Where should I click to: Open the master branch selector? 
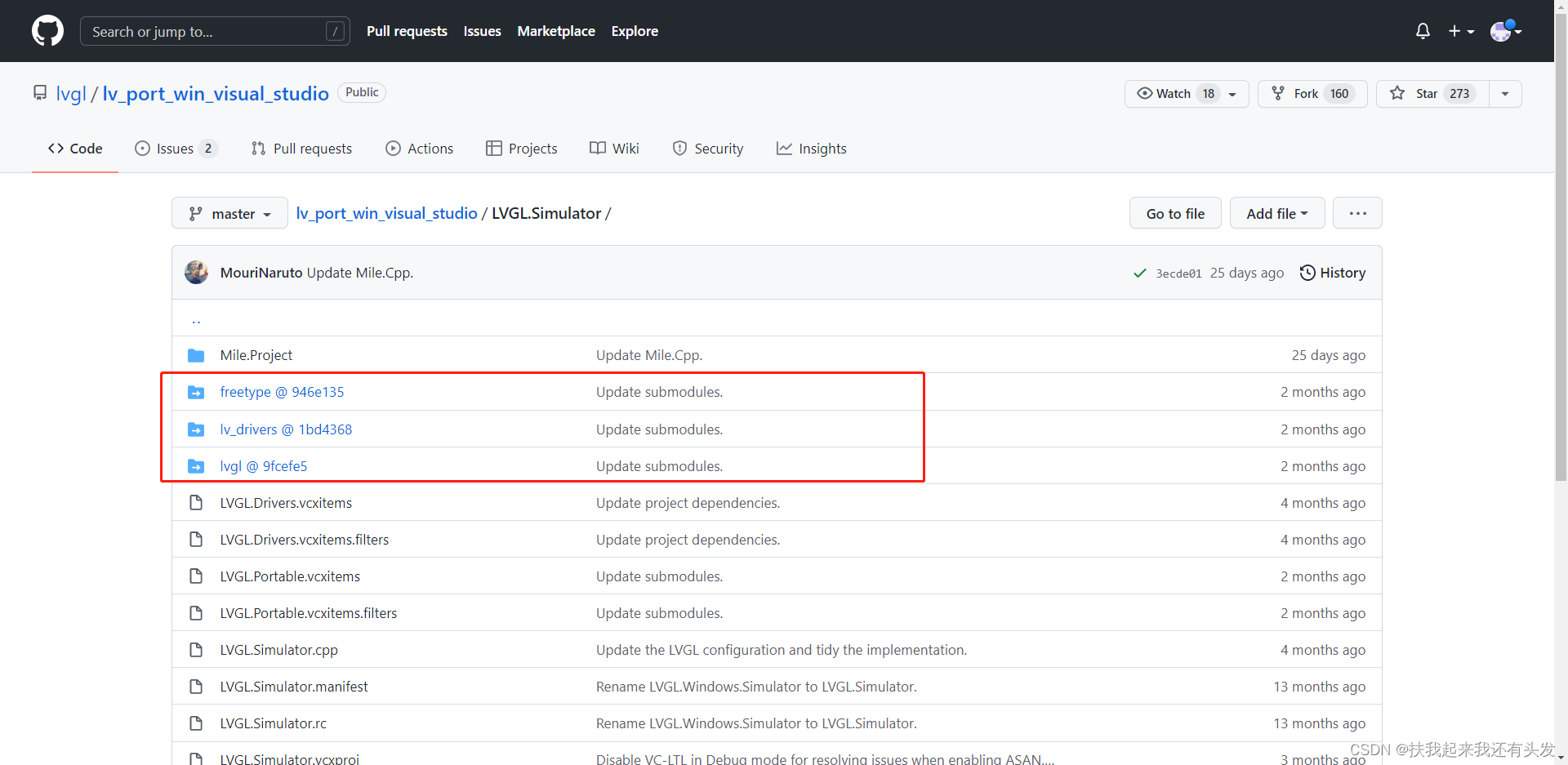[x=229, y=213]
